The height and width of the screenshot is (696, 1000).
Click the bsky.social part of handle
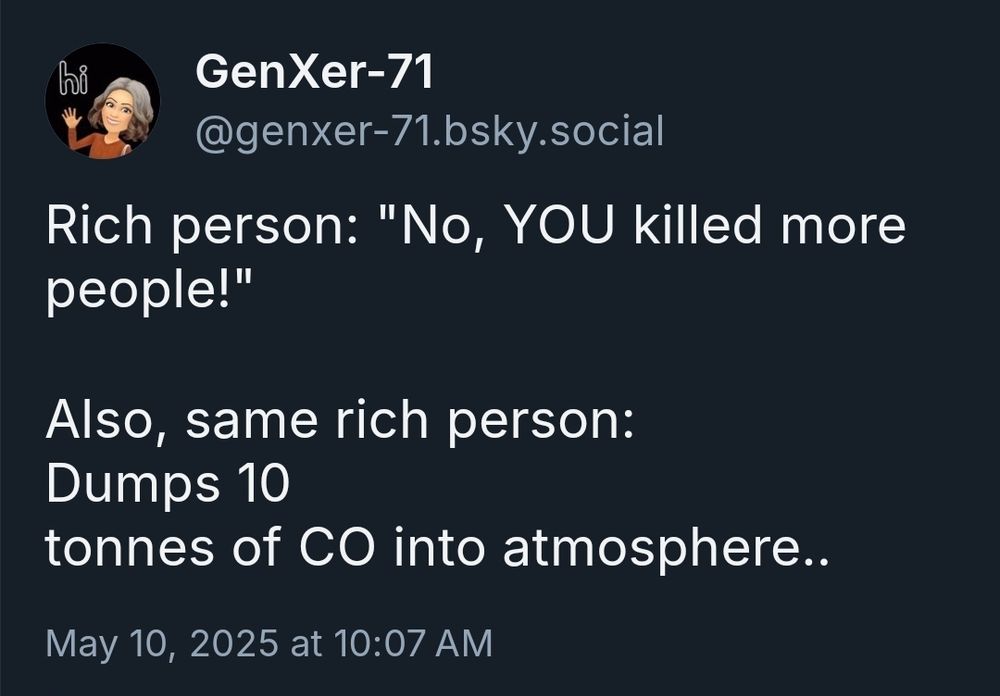553,131
